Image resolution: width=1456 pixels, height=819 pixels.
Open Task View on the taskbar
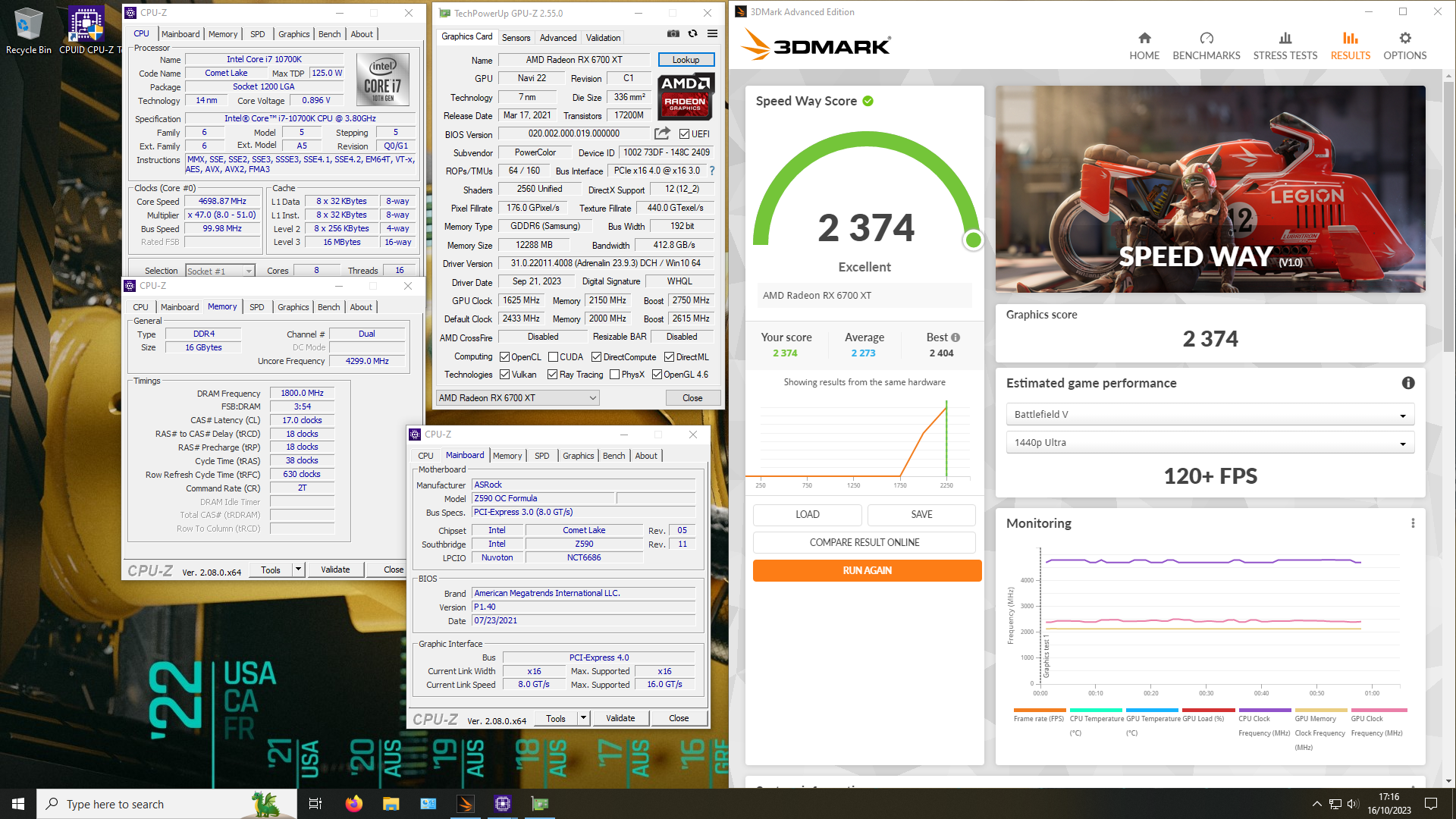(315, 804)
